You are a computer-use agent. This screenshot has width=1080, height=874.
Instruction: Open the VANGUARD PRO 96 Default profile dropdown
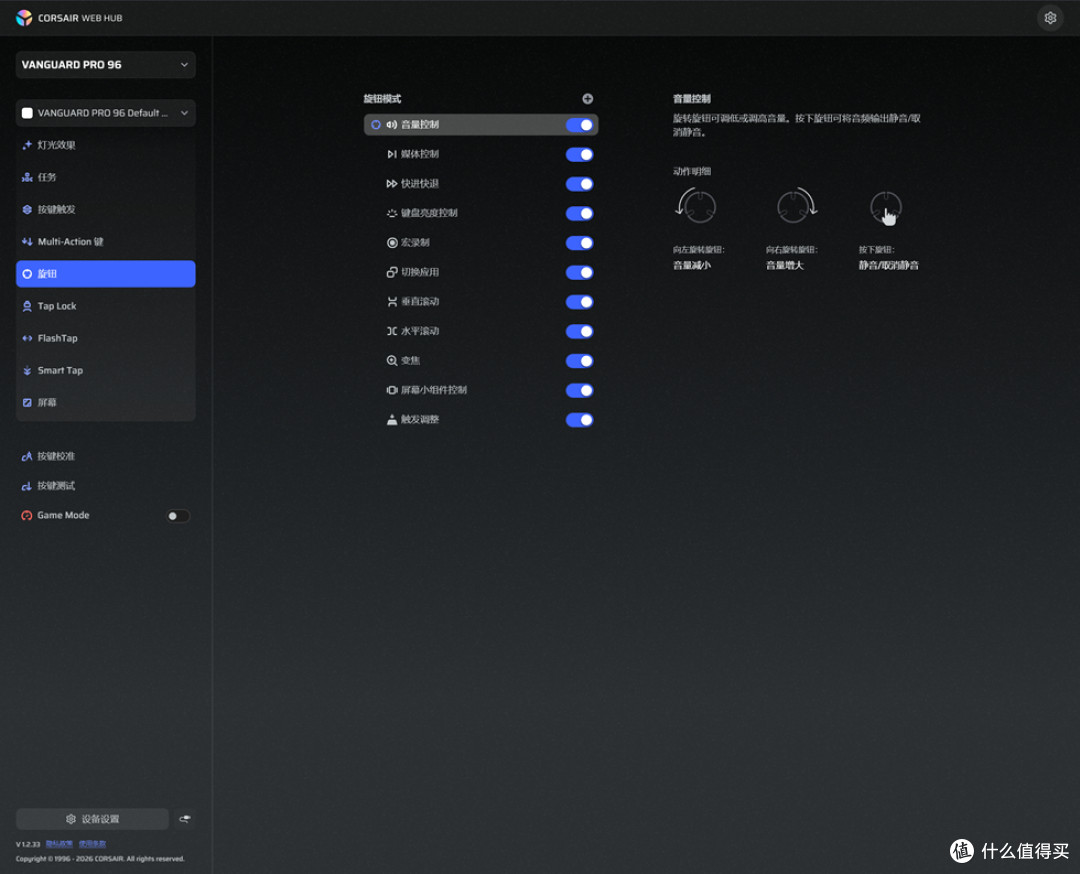tap(105, 113)
